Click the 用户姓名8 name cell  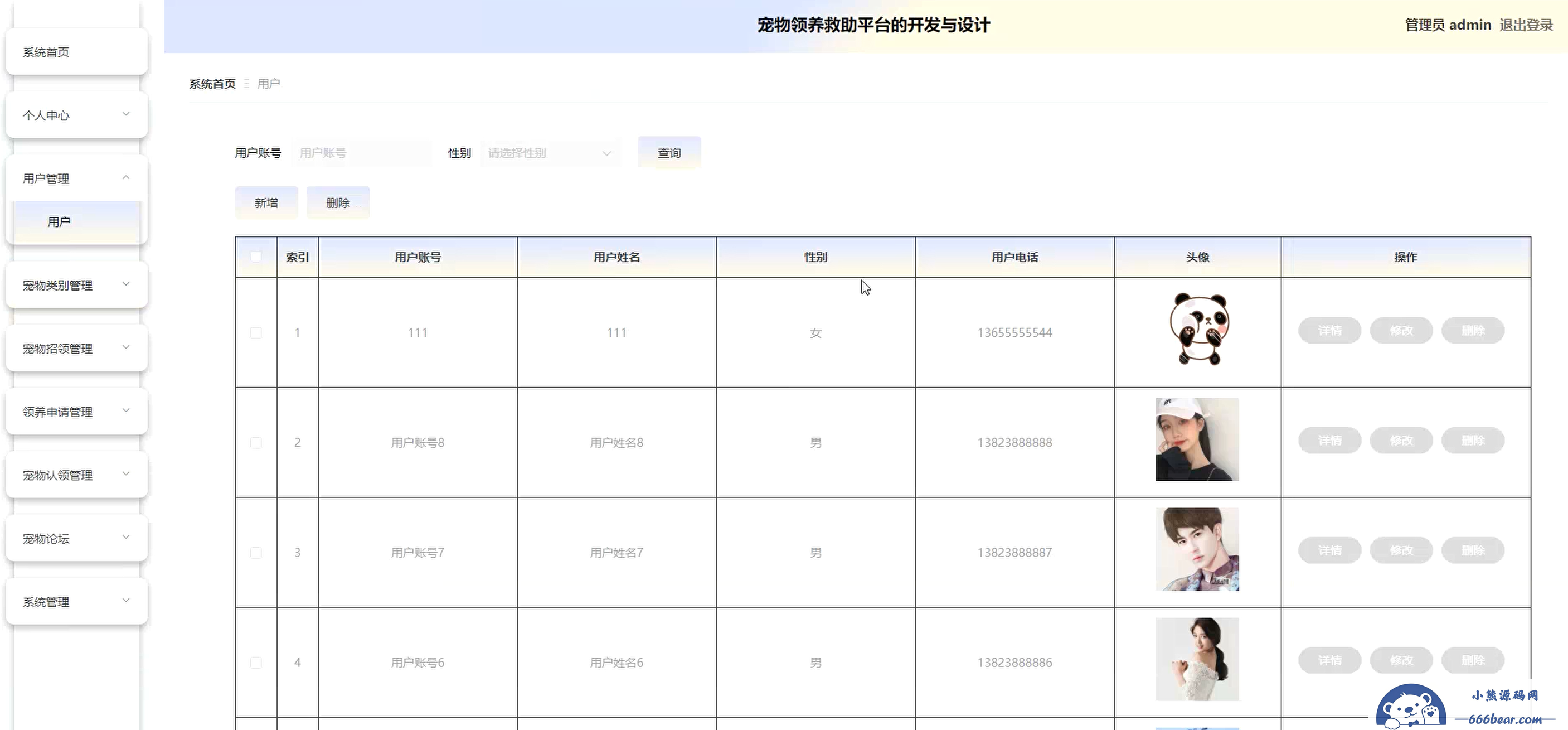[x=616, y=443]
